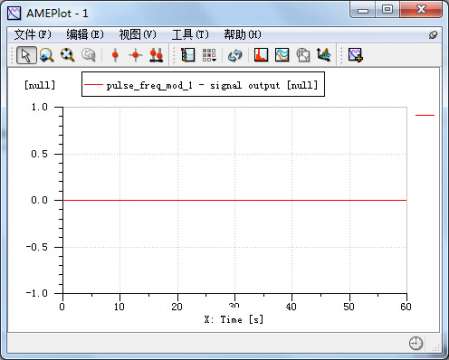Open the 文件(F) menu
The width and height of the screenshot is (449, 360).
(x=33, y=34)
